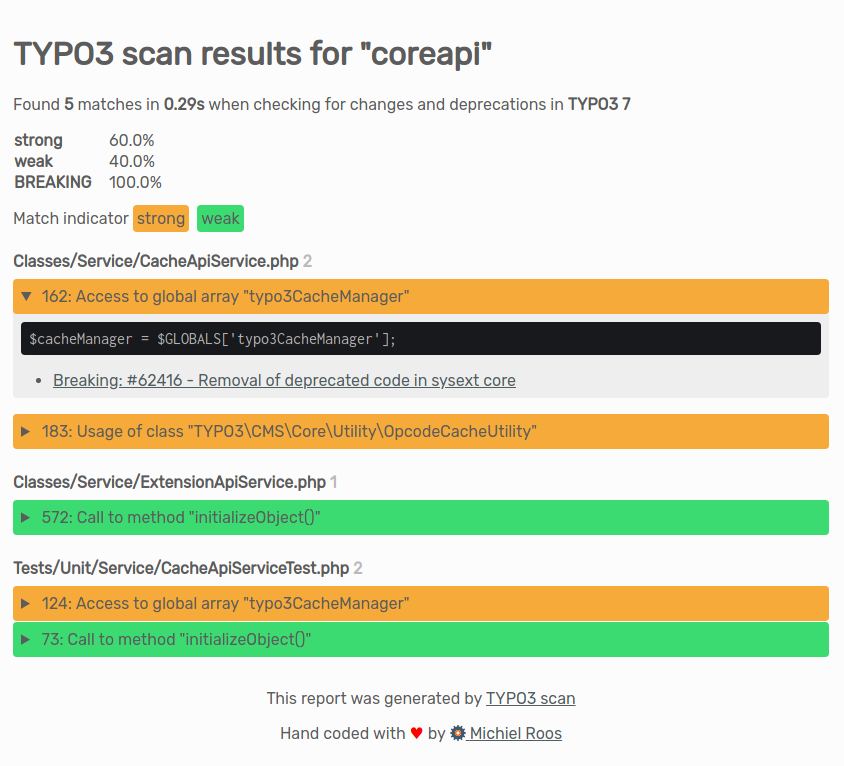Open Breaking #62416 deprecated code link
Screen dimensions: 844x766
(x=284, y=380)
